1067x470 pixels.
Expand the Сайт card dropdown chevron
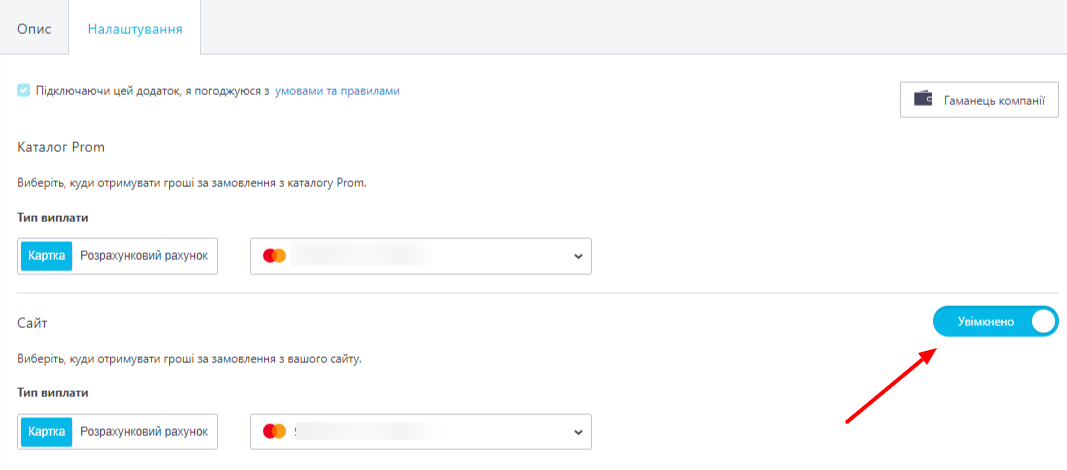[578, 431]
